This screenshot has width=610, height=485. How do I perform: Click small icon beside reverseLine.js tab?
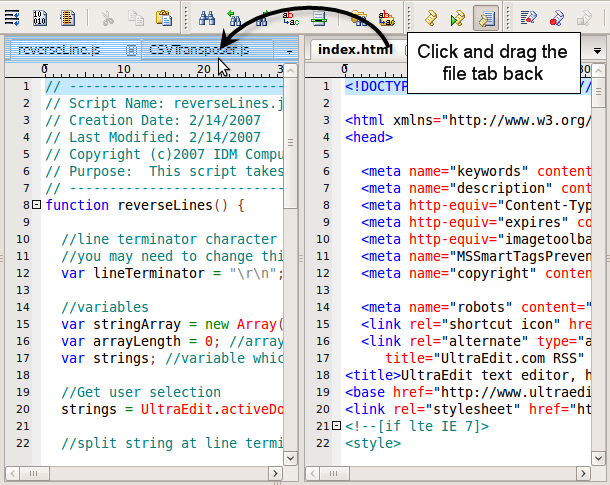tap(131, 50)
